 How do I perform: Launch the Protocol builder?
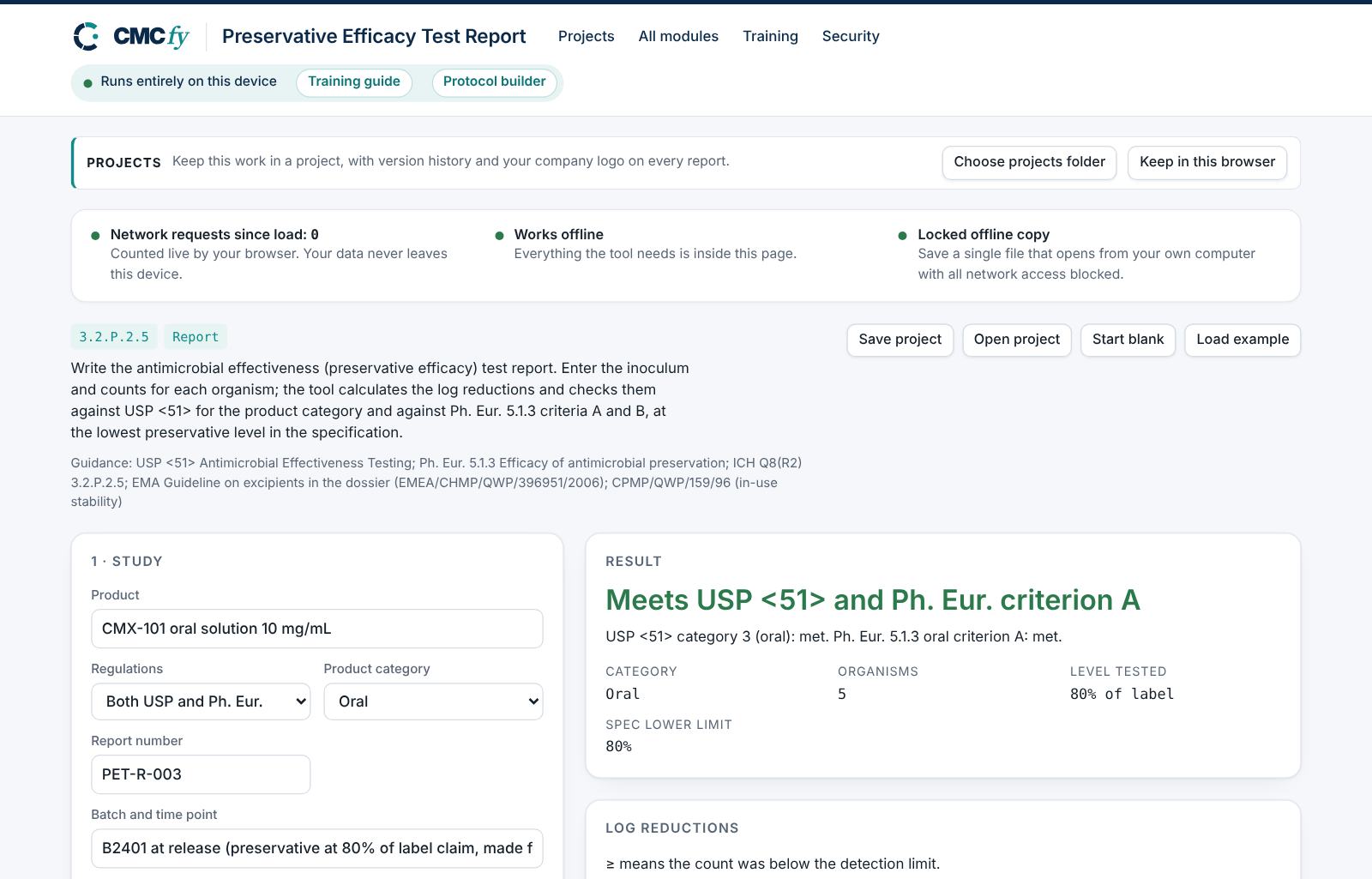click(x=494, y=82)
